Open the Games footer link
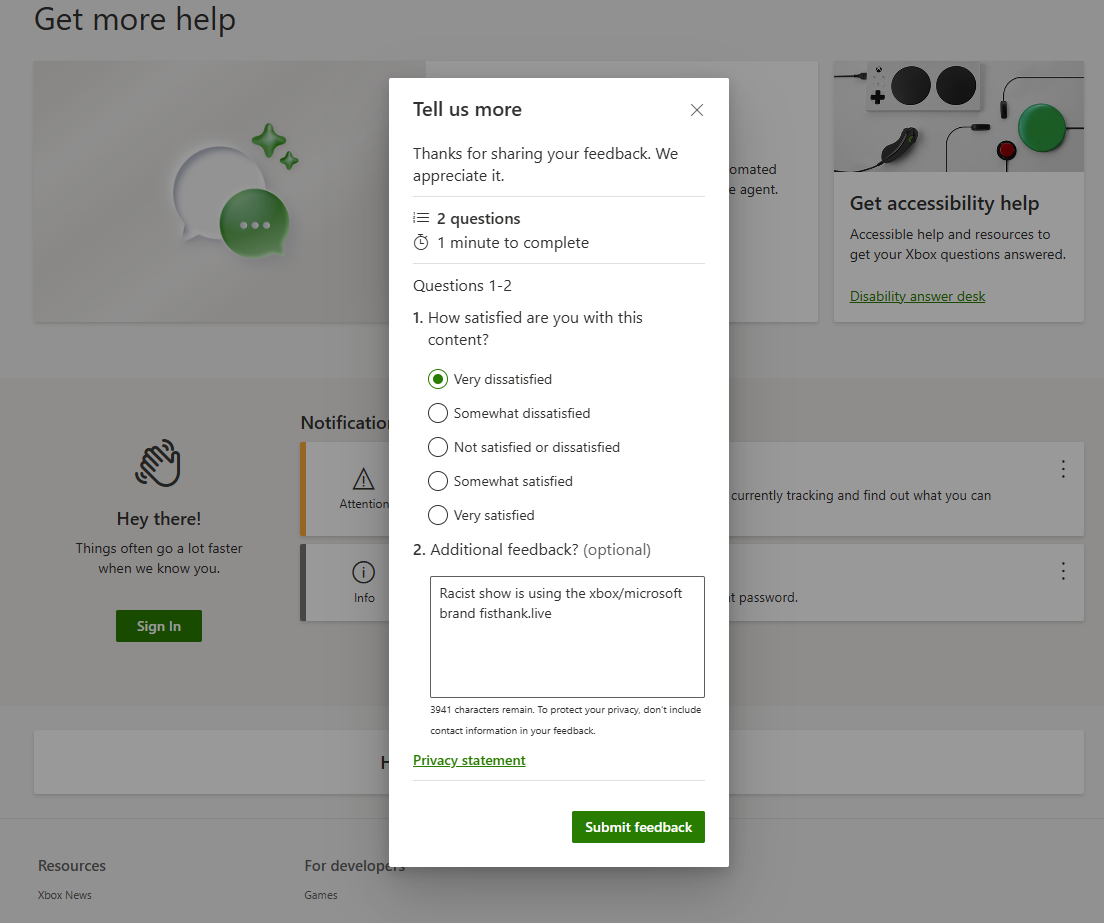The height and width of the screenshot is (923, 1104). (x=320, y=895)
